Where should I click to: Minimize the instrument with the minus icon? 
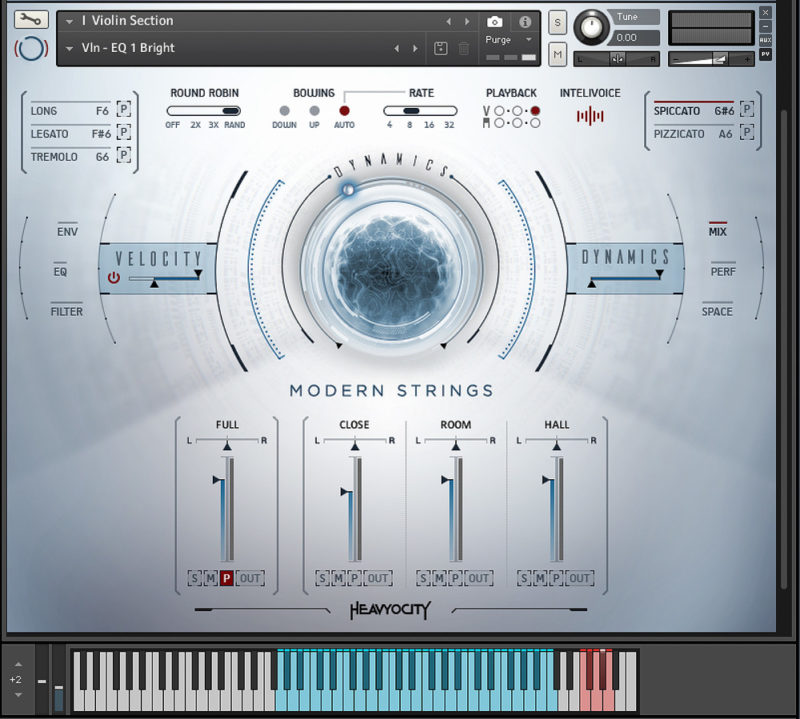[765, 26]
